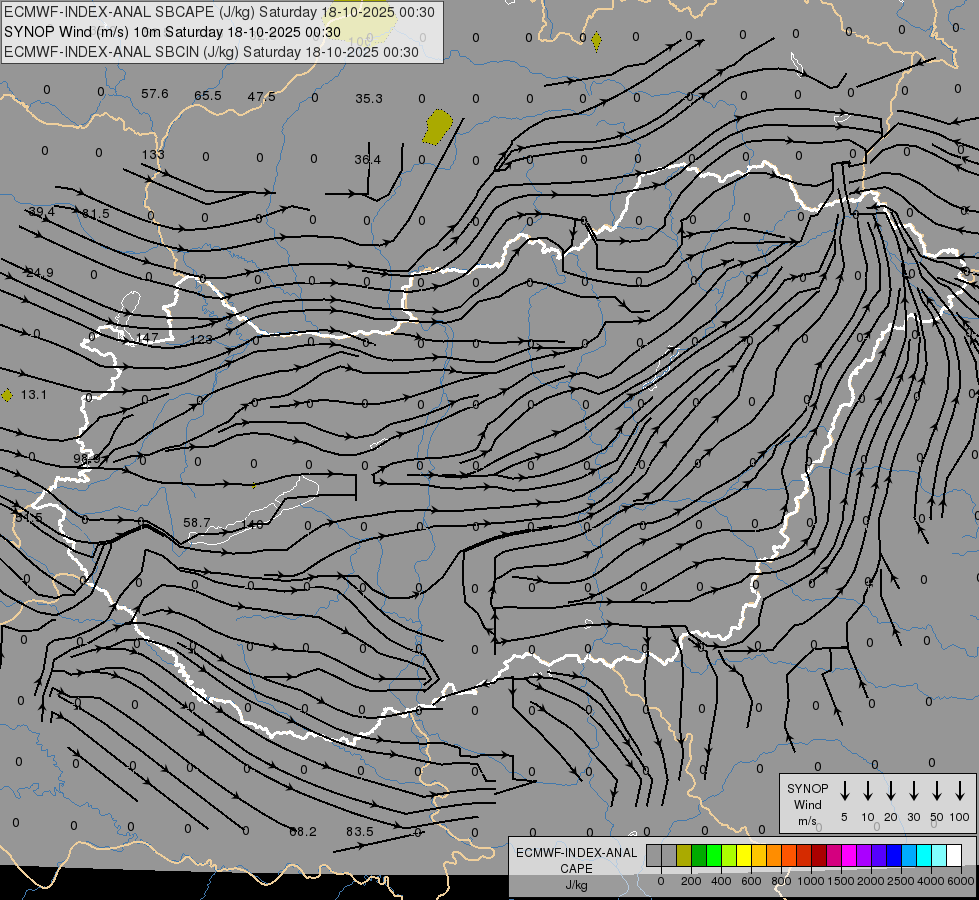Click the large olive CAPE patch near 36.4
This screenshot has width=979, height=900.
(438, 127)
